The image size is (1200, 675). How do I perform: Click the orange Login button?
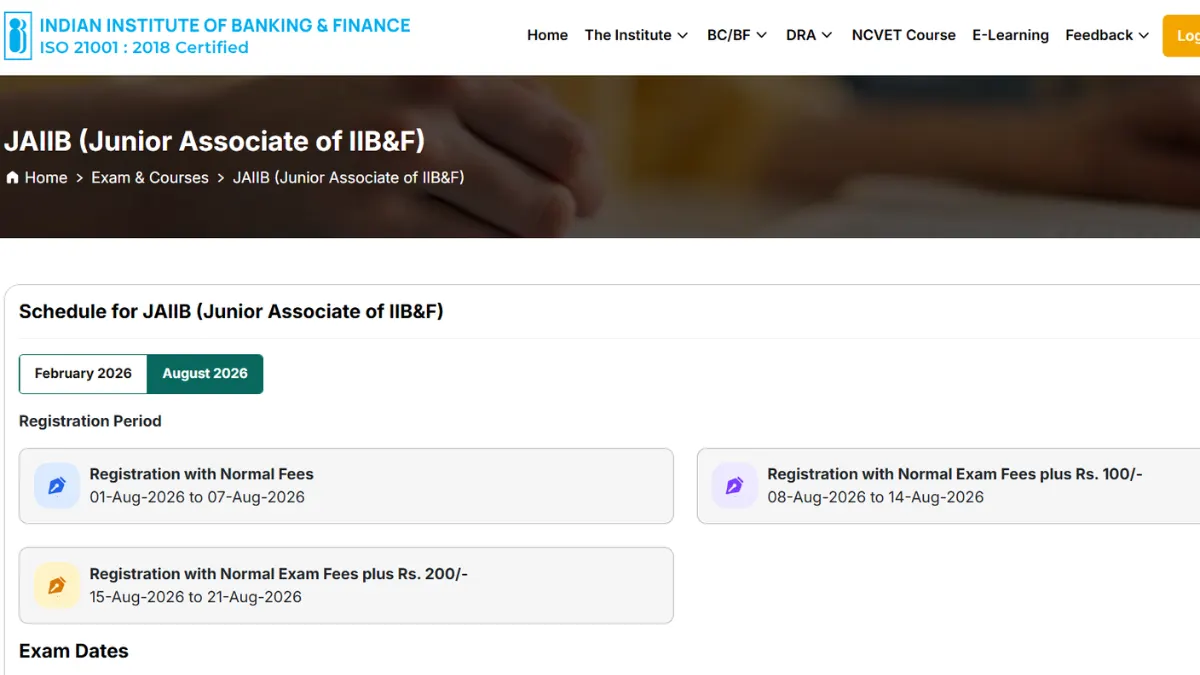pos(1181,36)
